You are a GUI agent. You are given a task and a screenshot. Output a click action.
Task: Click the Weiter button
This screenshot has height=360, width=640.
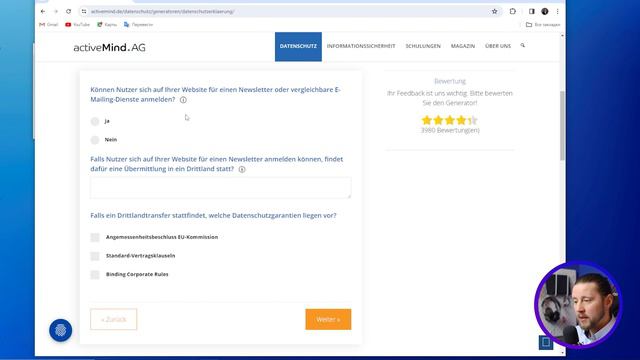pos(328,319)
